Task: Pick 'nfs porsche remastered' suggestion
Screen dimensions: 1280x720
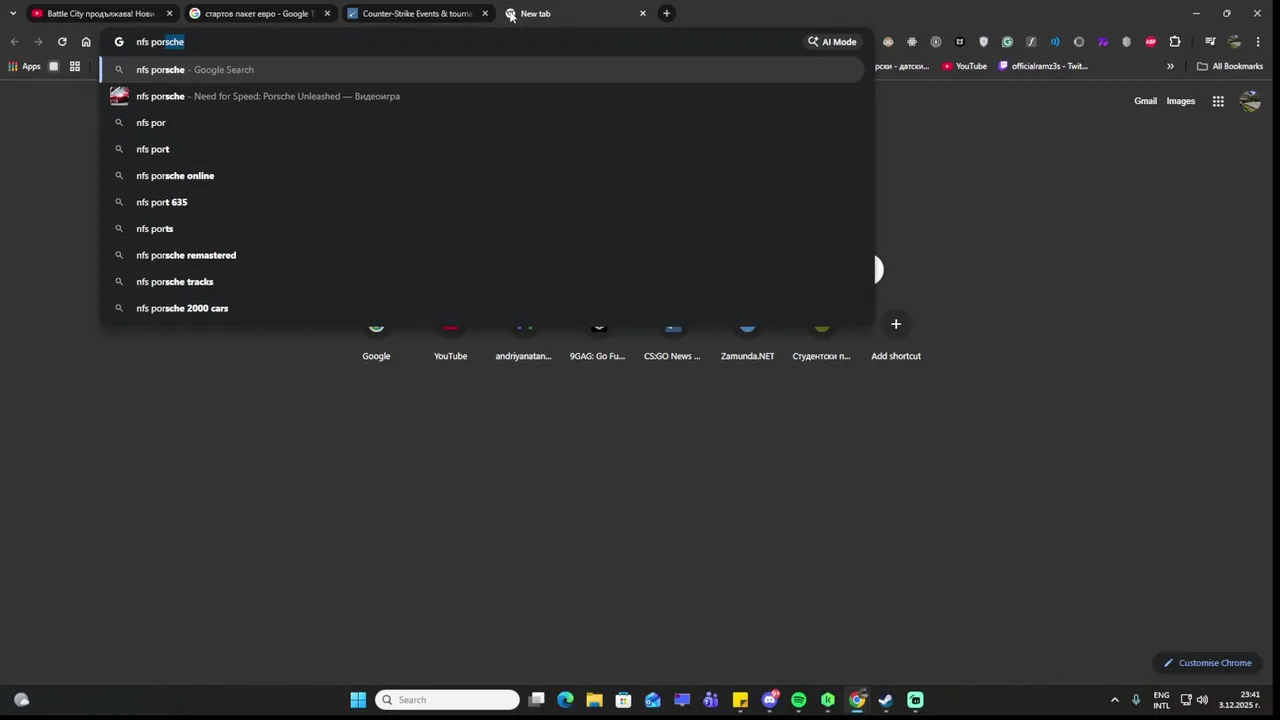Action: (x=482, y=255)
